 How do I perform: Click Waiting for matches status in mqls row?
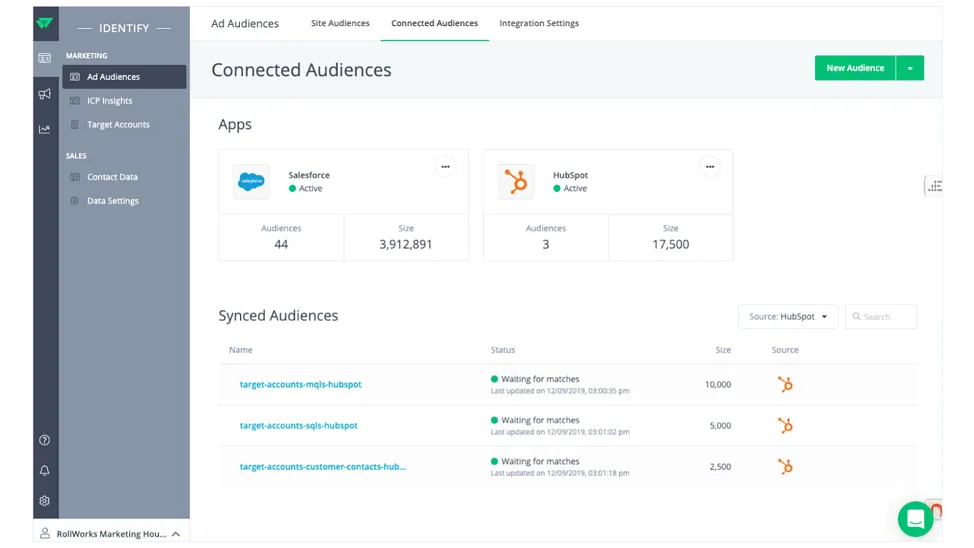(x=540, y=379)
